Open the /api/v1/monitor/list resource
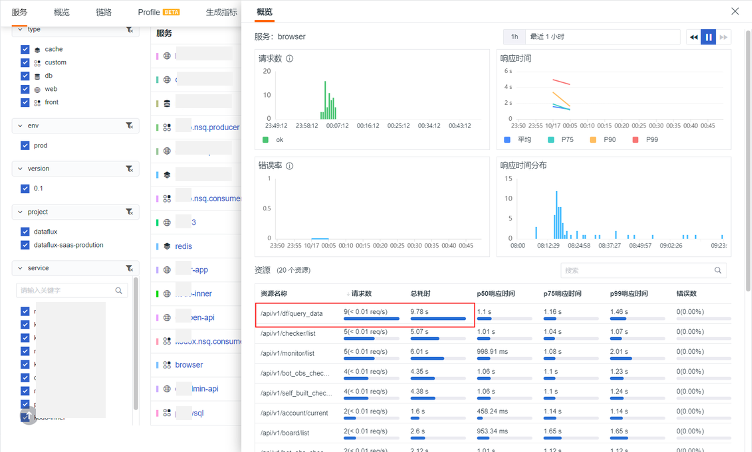 click(288, 354)
